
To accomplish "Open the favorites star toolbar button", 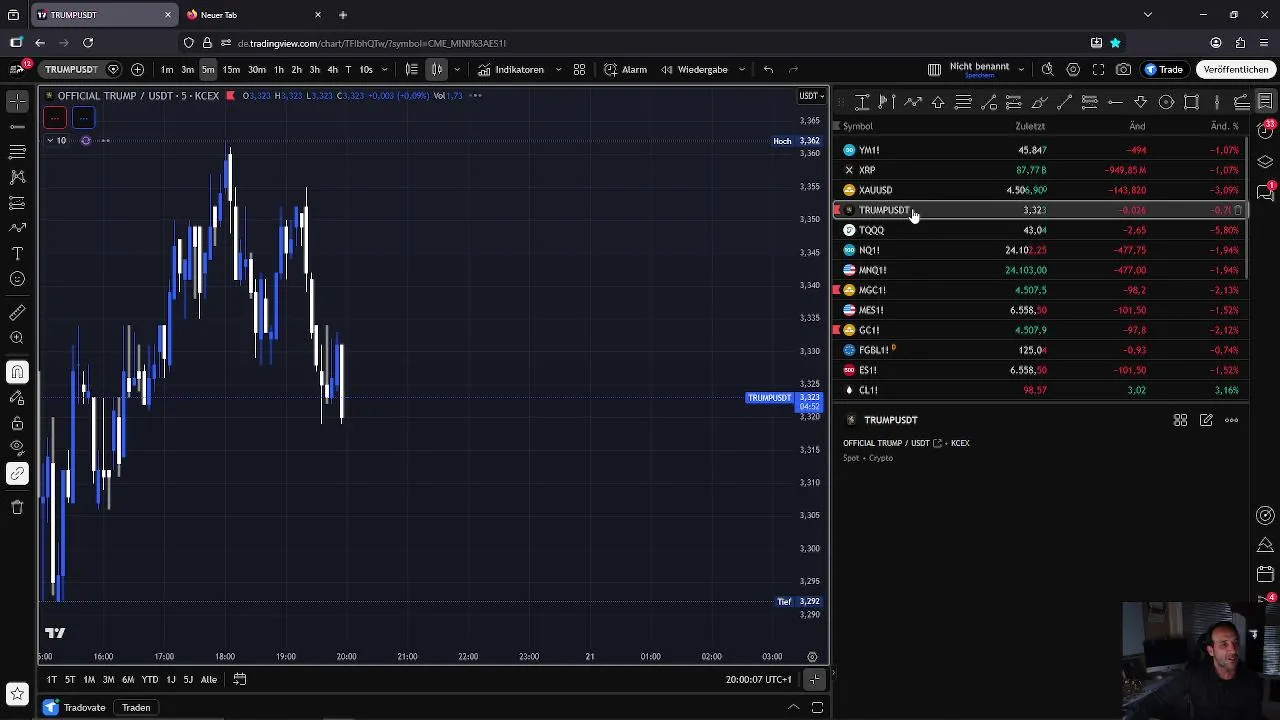I will 17,692.
